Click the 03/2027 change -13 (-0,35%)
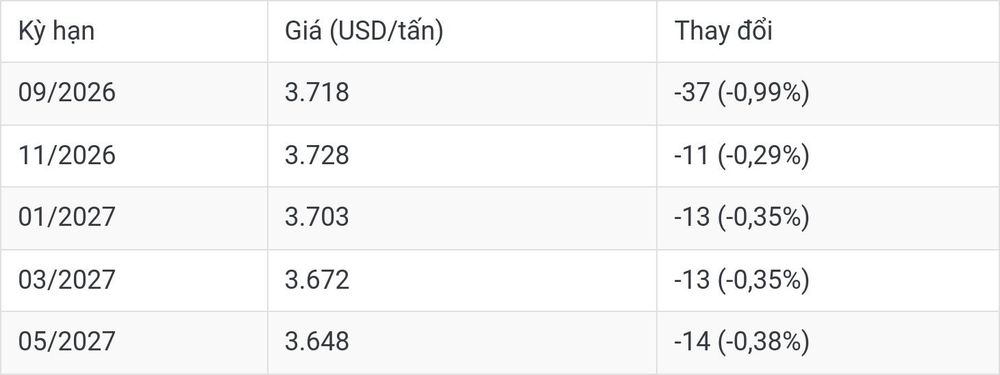Viewport: 1000px width, 375px height. [742, 280]
